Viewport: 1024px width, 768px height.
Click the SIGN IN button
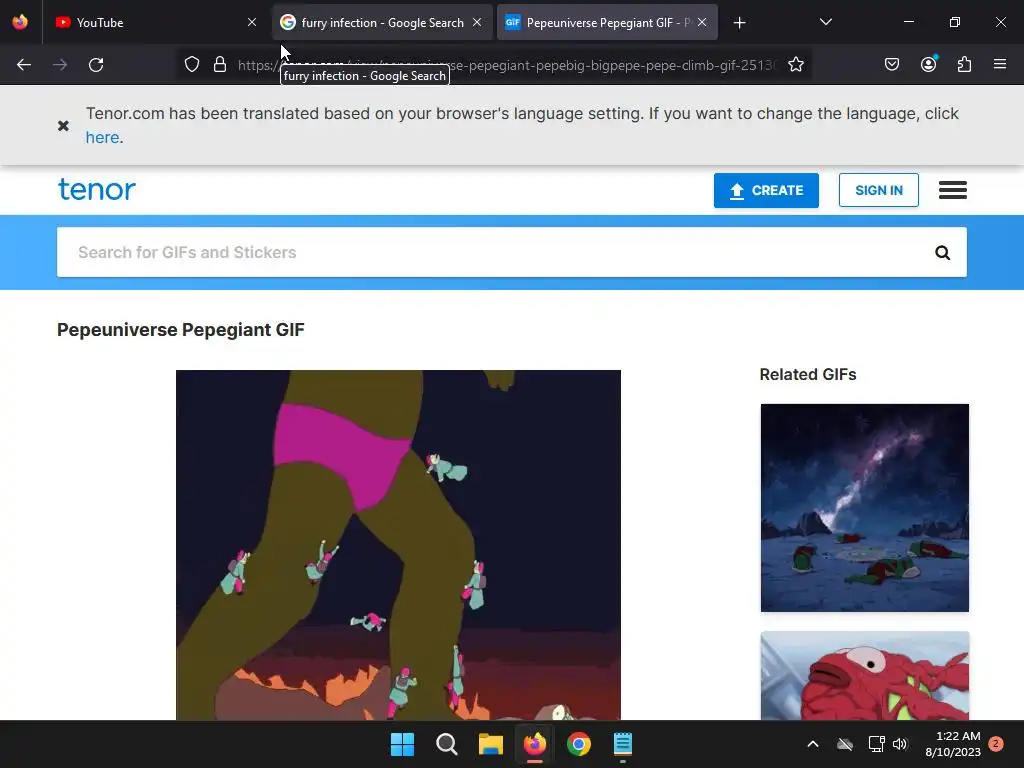point(878,190)
